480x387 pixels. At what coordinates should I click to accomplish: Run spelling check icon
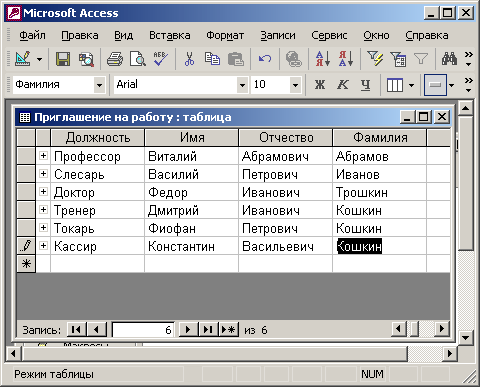(161, 59)
